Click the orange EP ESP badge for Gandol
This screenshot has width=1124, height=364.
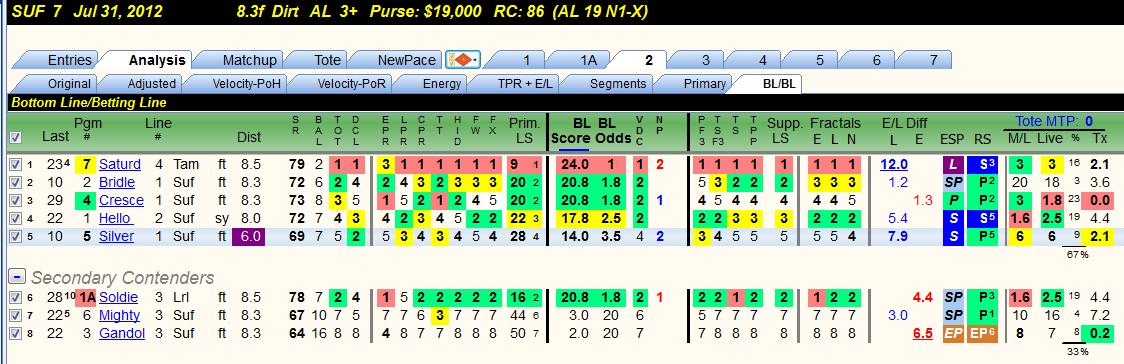[953, 333]
